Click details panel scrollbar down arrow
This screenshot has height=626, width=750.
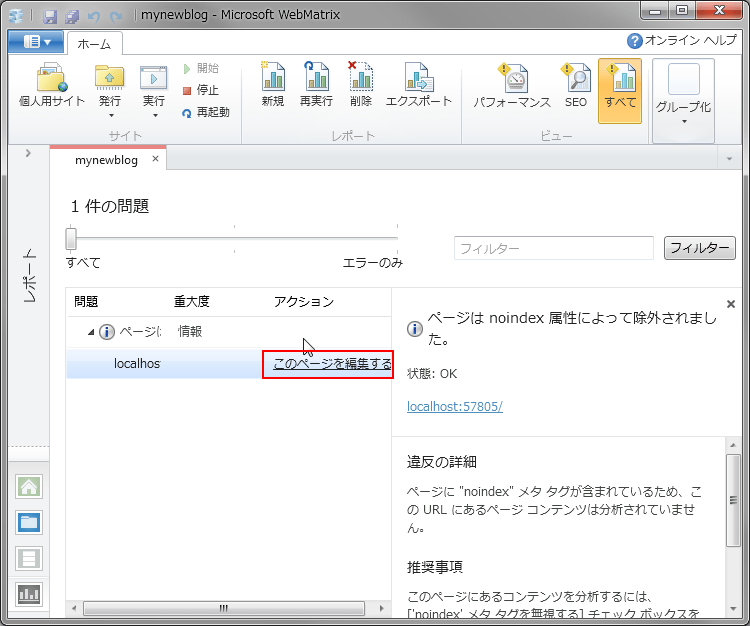(733, 609)
